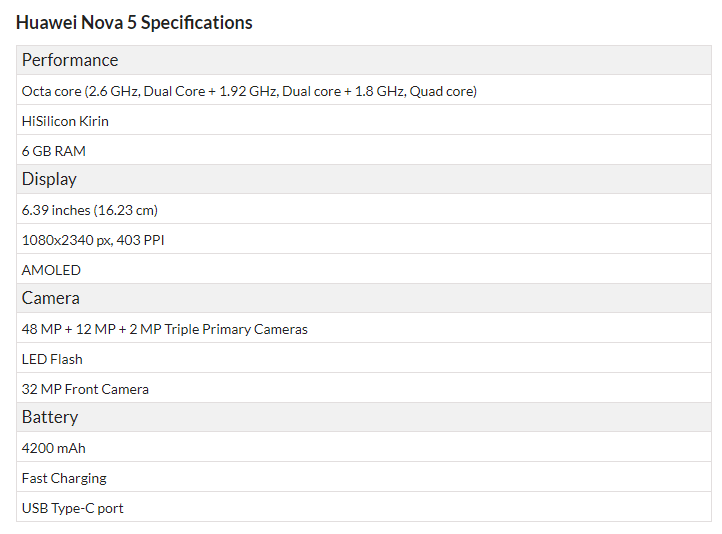Click the Huawei Nova 5 Specifications heading
This screenshot has height=534, width=722.
(x=134, y=23)
